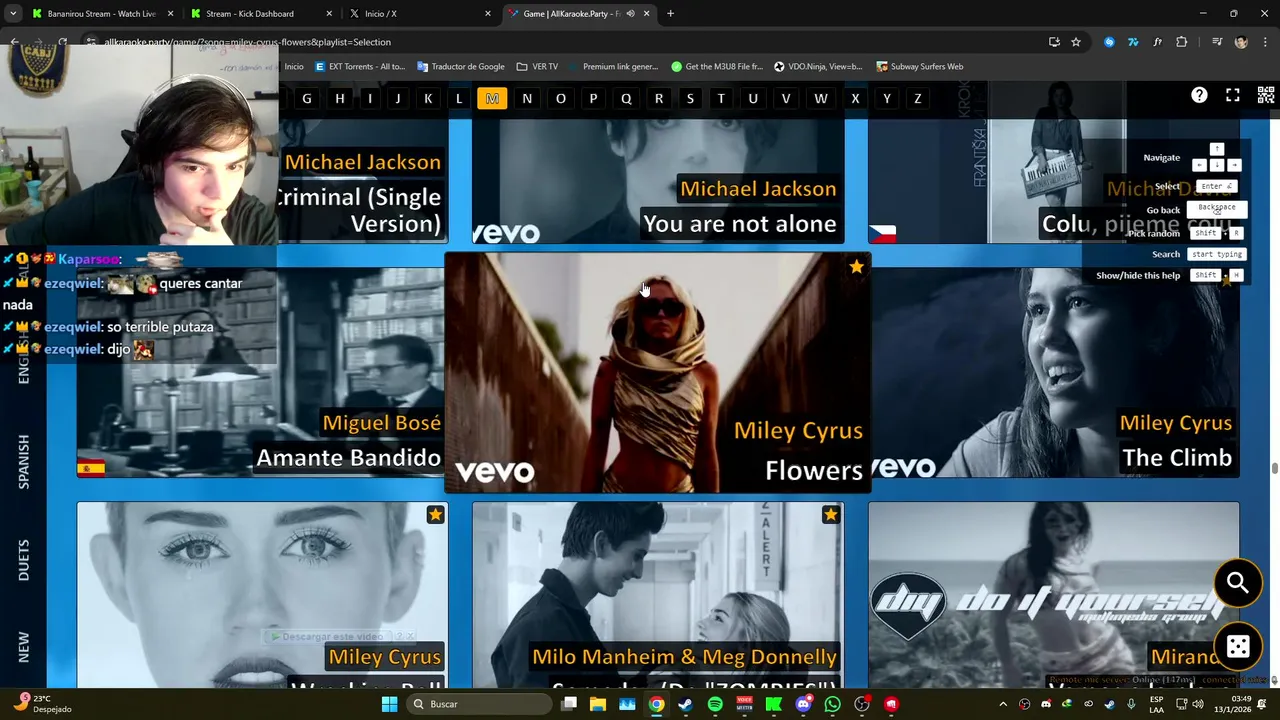Select letter T in the alphabet bar

721,98
